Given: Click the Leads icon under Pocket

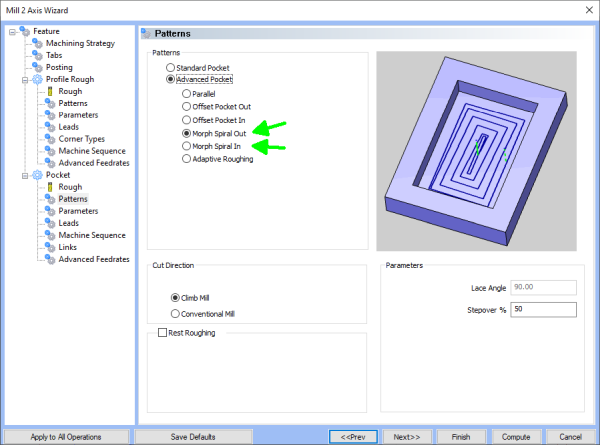Looking at the screenshot, I should pyautogui.click(x=50, y=223).
